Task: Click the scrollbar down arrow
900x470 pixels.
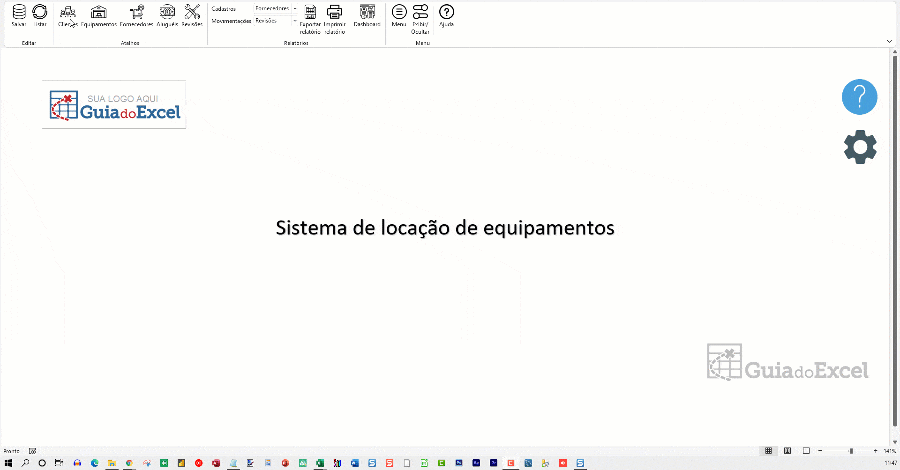Action: (894, 442)
